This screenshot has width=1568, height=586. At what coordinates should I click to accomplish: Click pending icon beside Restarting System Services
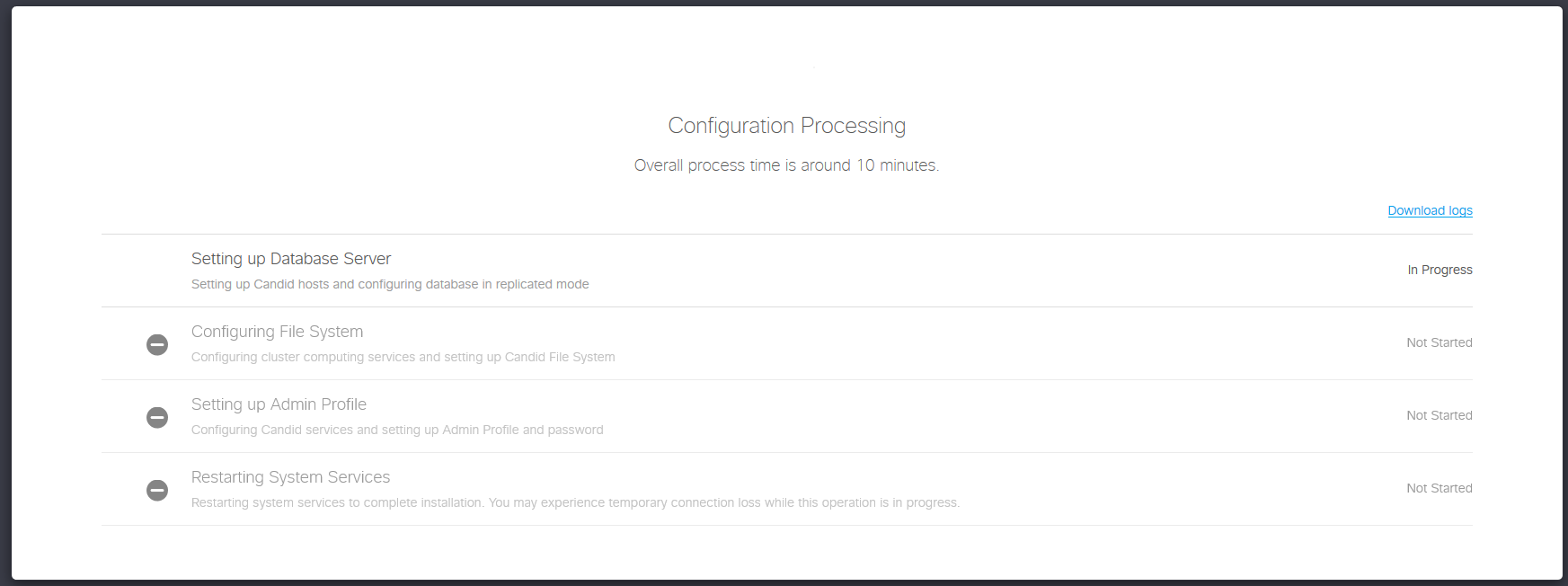157,490
